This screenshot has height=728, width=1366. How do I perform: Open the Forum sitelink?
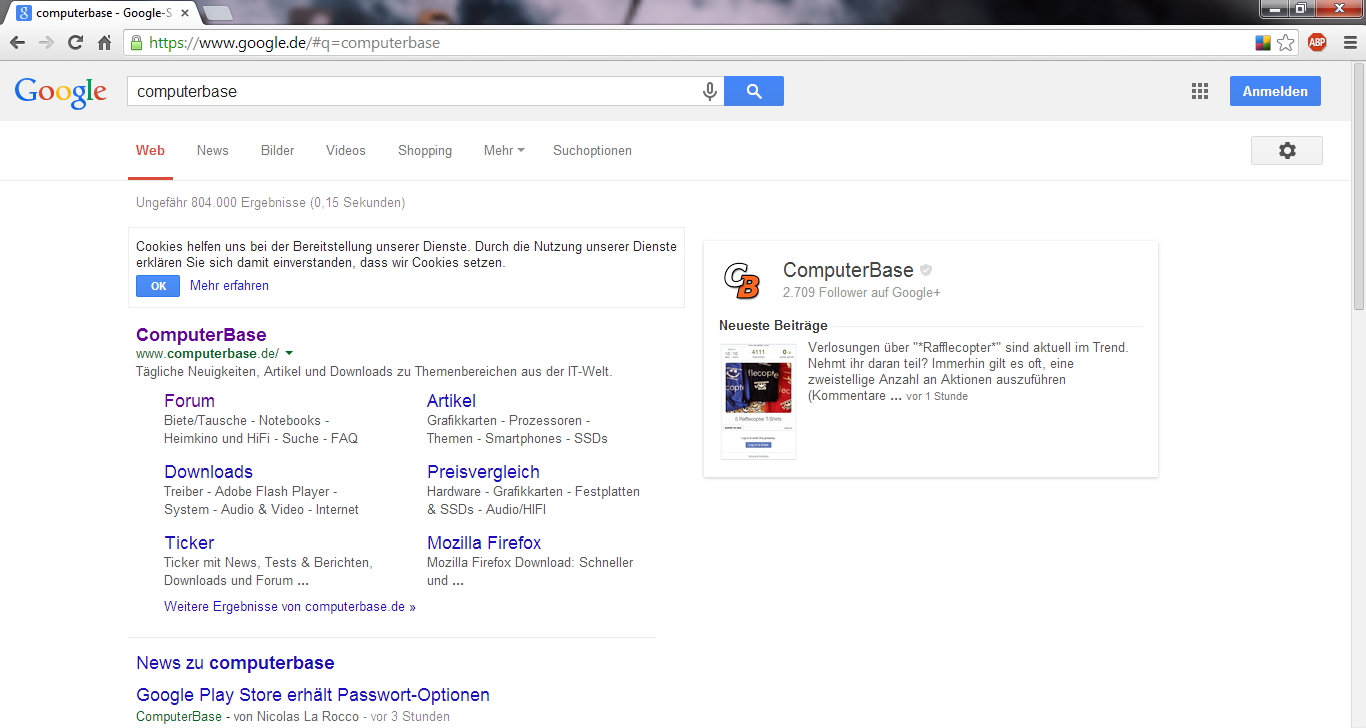[x=189, y=401]
